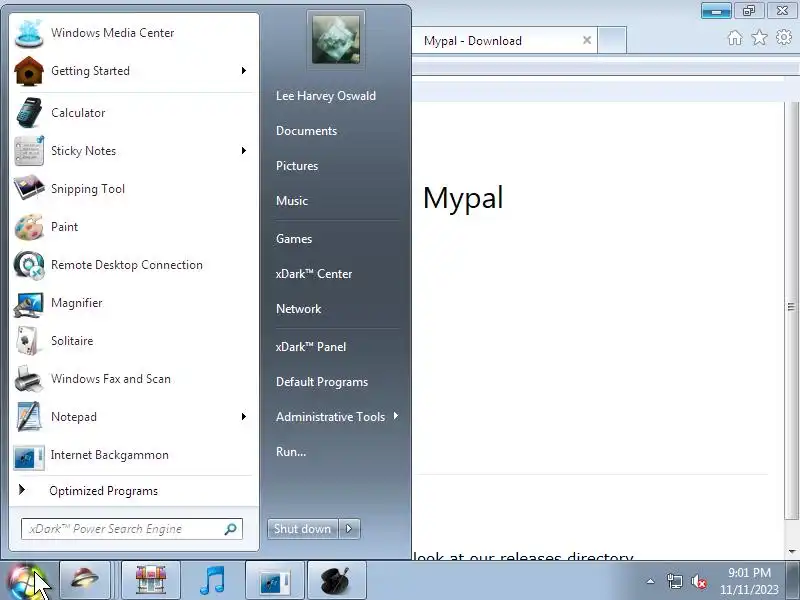Open the Magnifier icon
This screenshot has height=600, width=800.
click(29, 303)
